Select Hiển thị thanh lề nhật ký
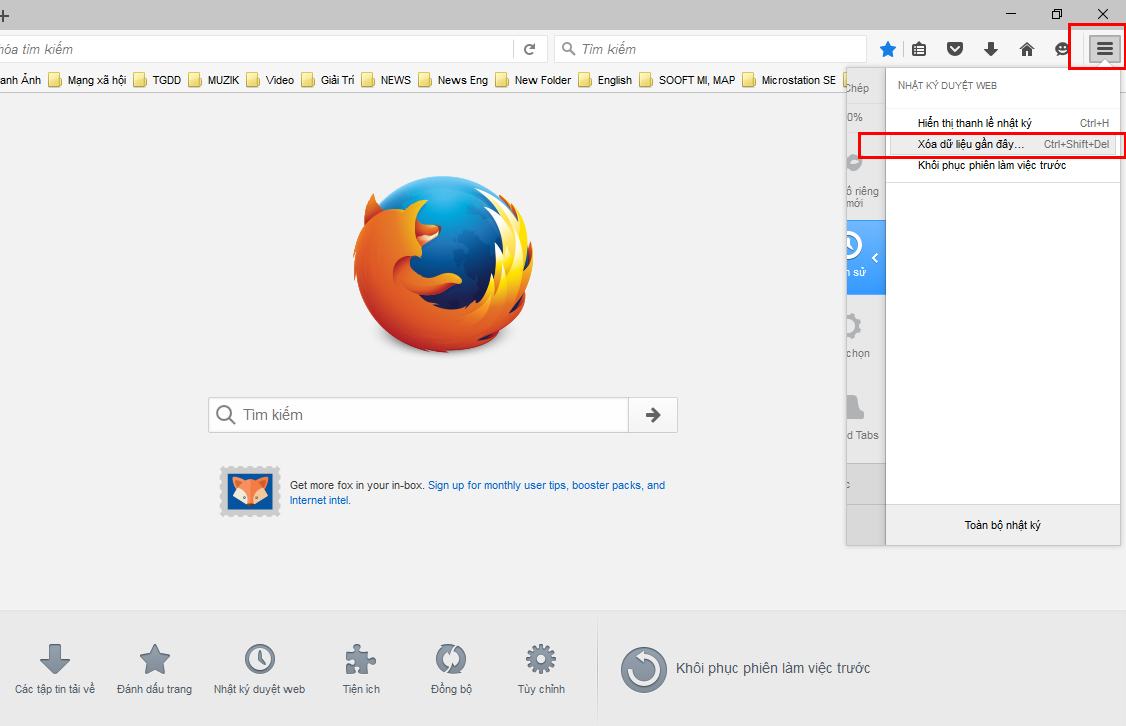Screen dimensions: 1126x726 click(x=1002, y=123)
